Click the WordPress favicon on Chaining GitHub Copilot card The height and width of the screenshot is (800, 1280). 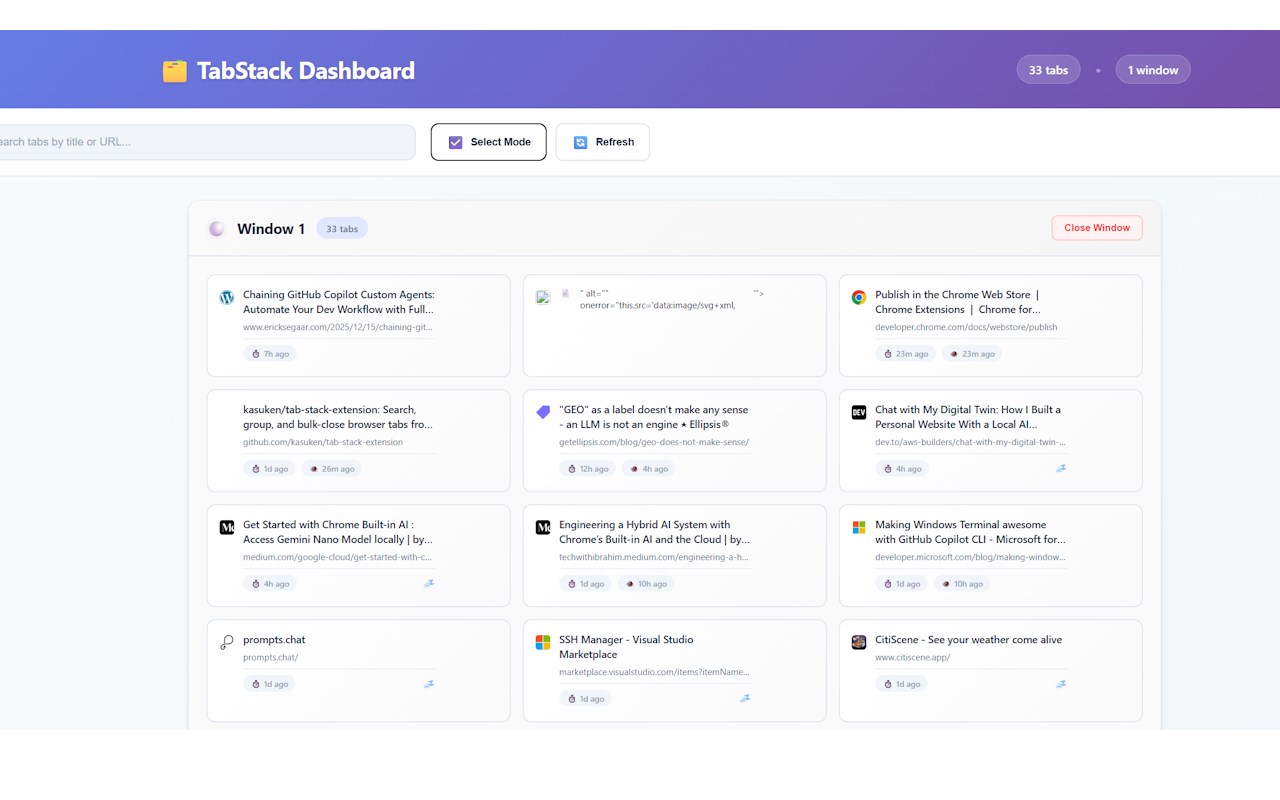pos(226,297)
